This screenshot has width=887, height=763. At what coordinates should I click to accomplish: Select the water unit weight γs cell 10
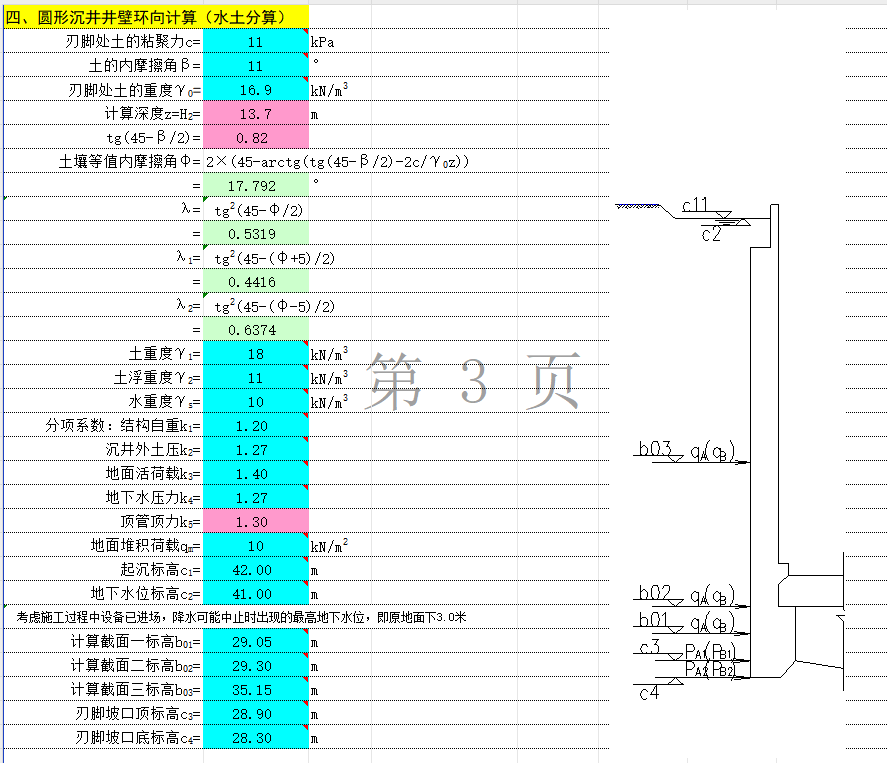[256, 402]
